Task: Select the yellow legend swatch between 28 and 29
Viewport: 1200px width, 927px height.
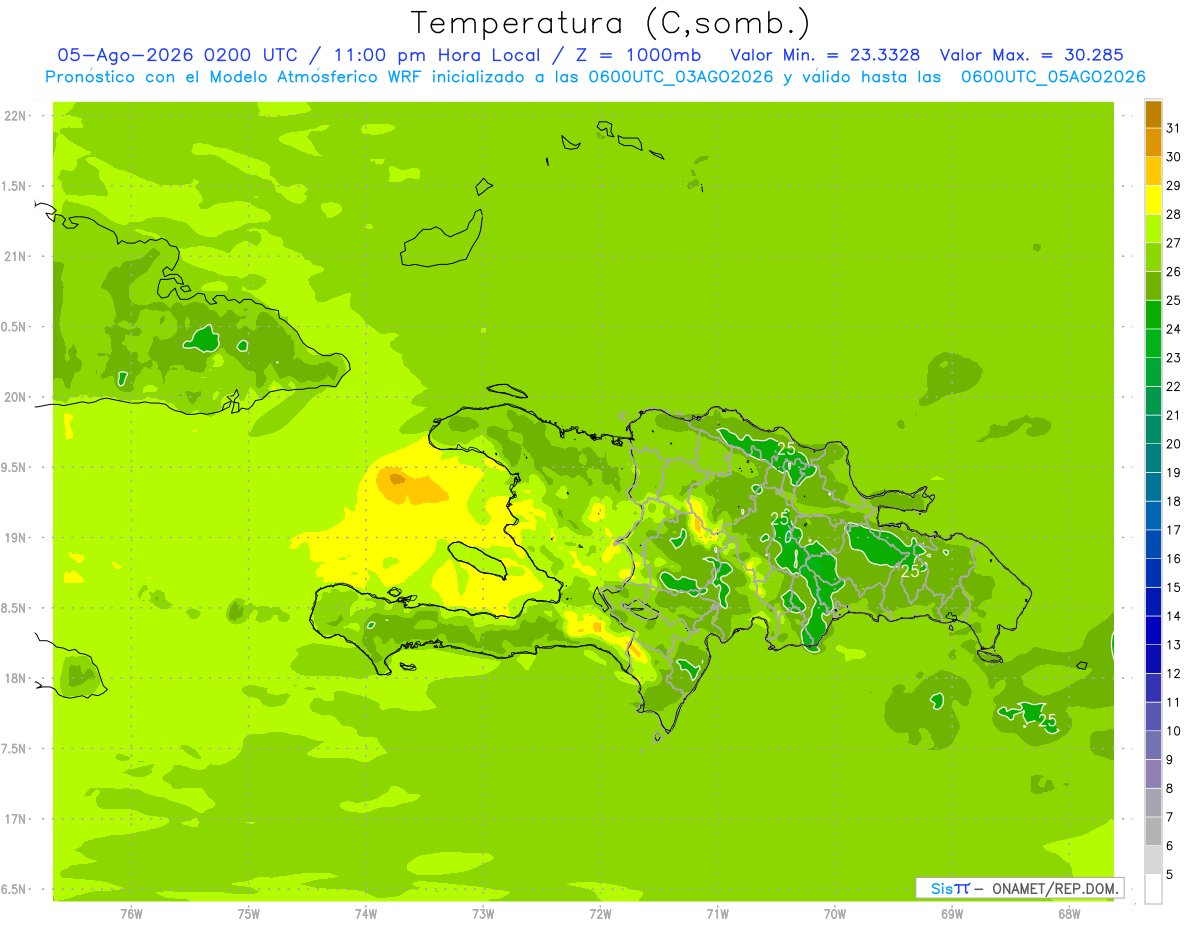Action: click(1153, 200)
